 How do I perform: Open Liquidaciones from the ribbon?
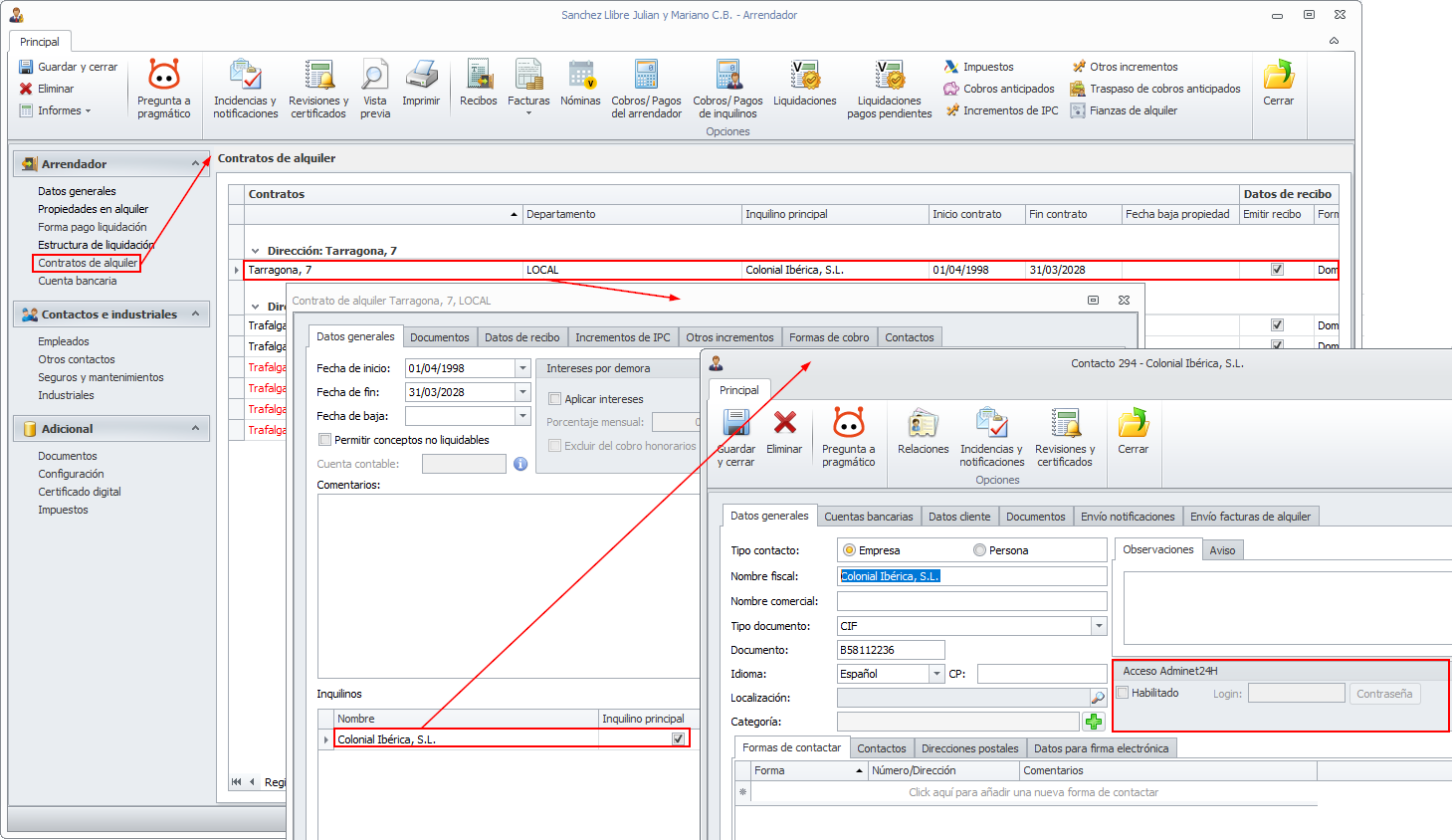coord(805,83)
